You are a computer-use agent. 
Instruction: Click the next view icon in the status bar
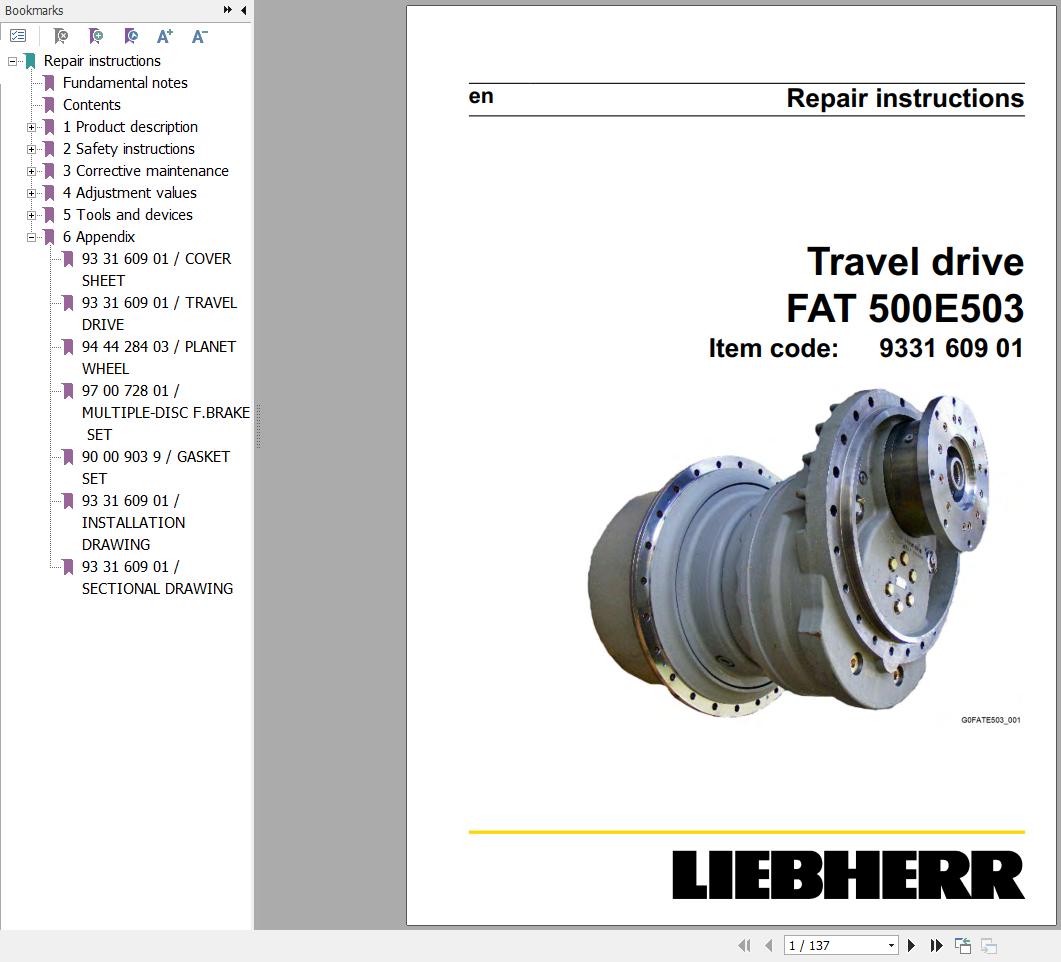[x=989, y=945]
